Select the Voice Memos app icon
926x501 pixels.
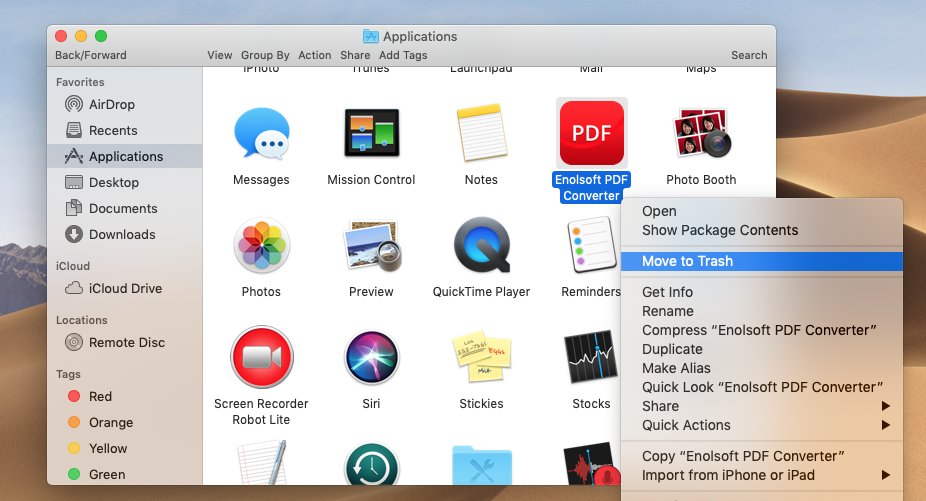[x=592, y=464]
